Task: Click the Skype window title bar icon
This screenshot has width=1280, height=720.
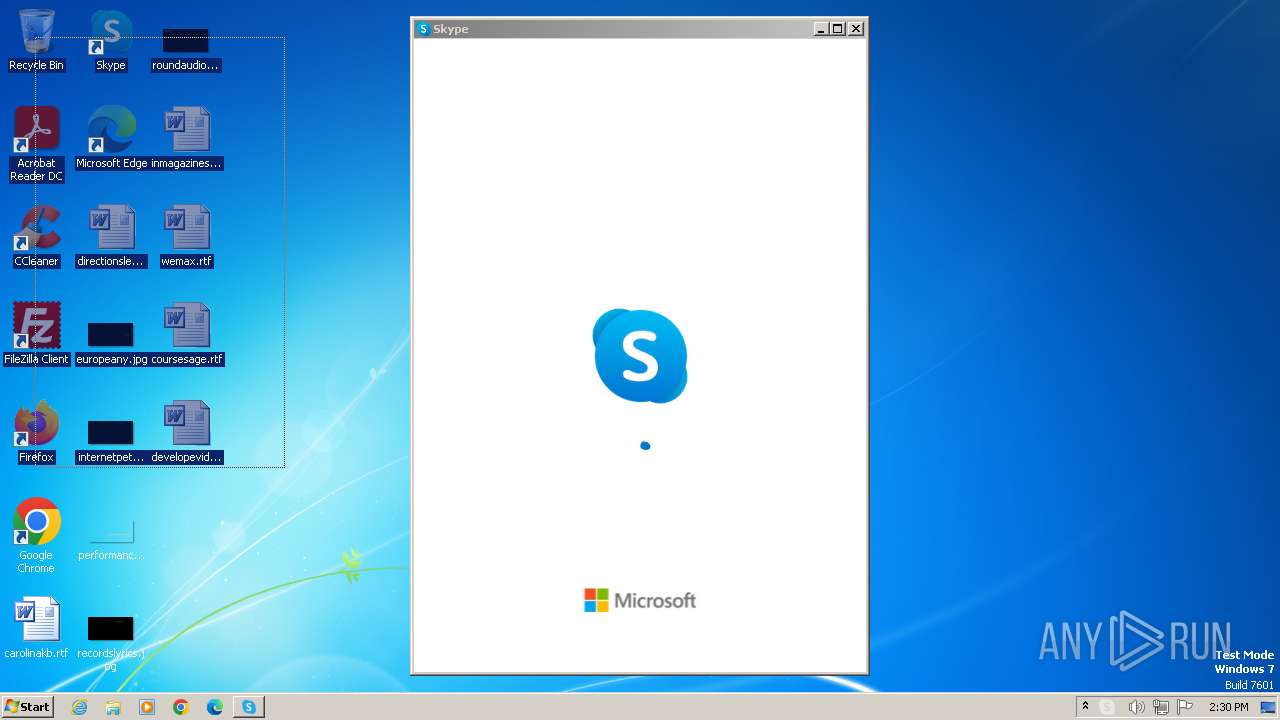Action: [423, 29]
